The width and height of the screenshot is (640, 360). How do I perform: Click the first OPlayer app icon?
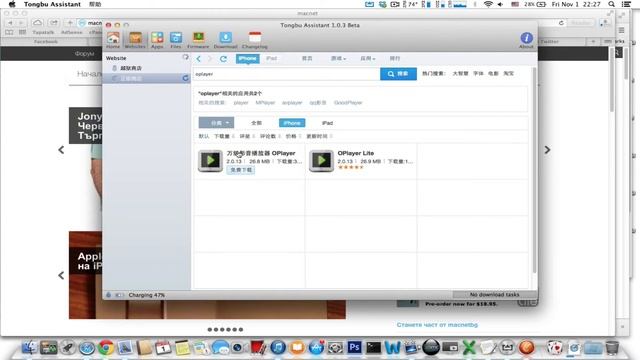(210, 161)
